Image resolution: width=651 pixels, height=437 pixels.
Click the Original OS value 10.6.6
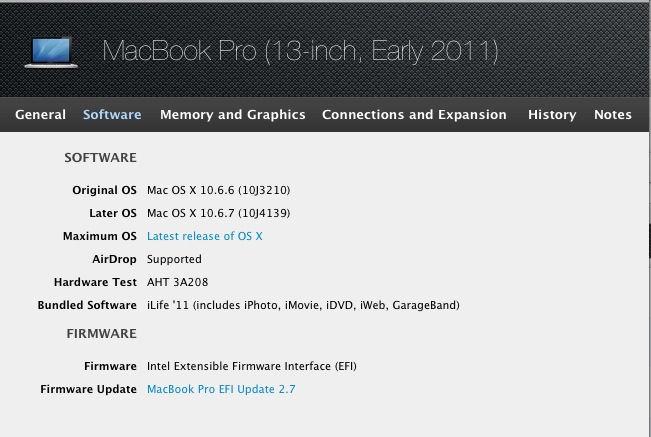tap(218, 190)
